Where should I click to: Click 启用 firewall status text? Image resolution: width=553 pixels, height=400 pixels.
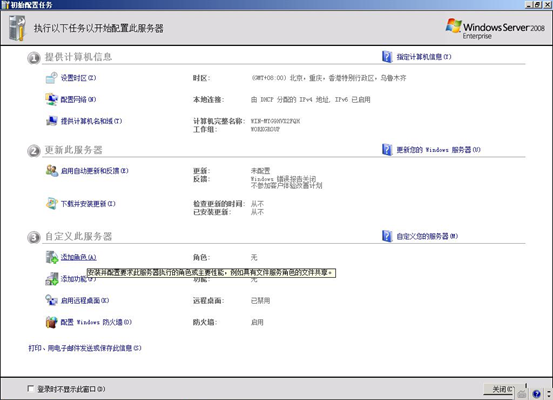click(257, 322)
